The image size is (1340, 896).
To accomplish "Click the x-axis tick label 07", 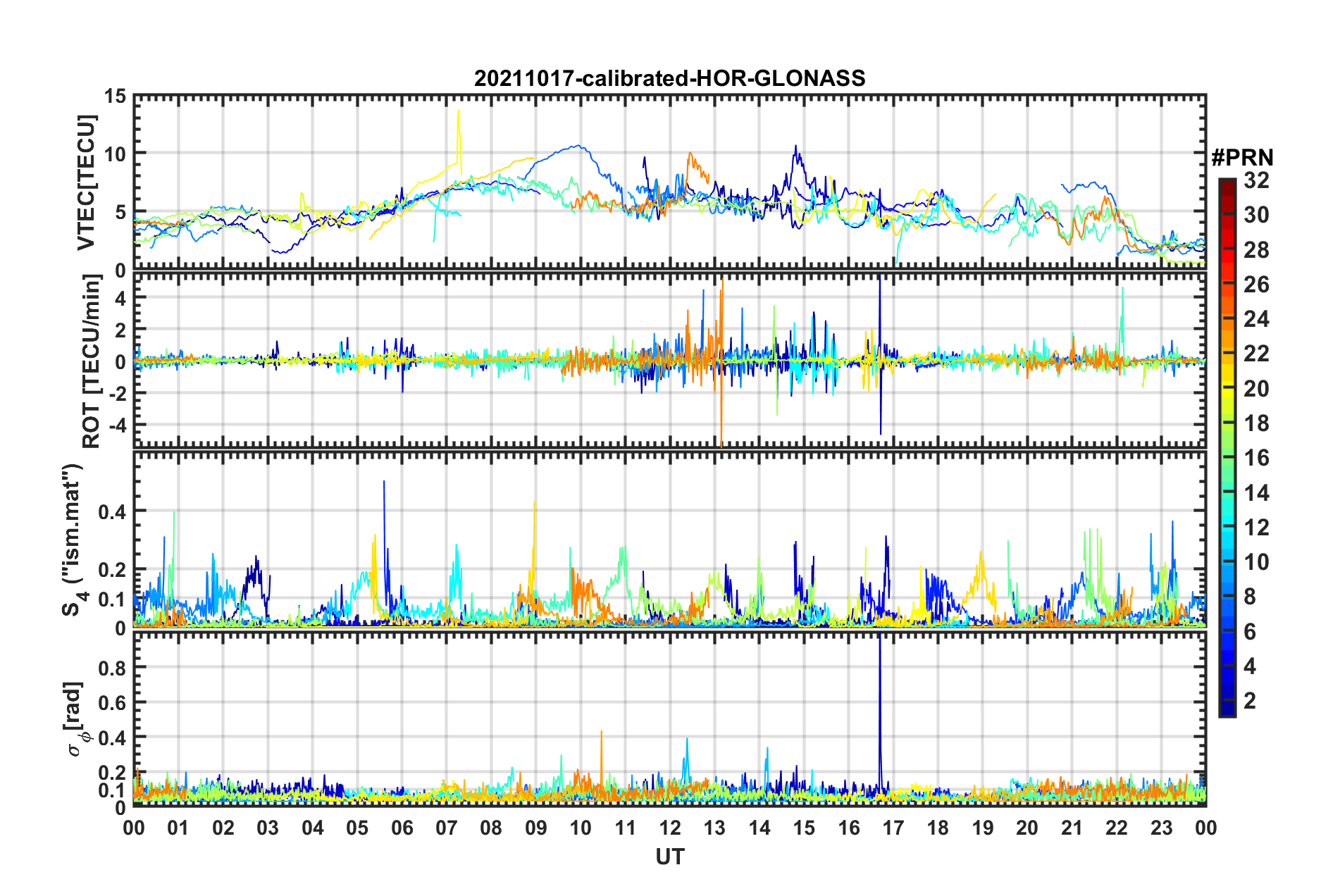I will tap(447, 828).
